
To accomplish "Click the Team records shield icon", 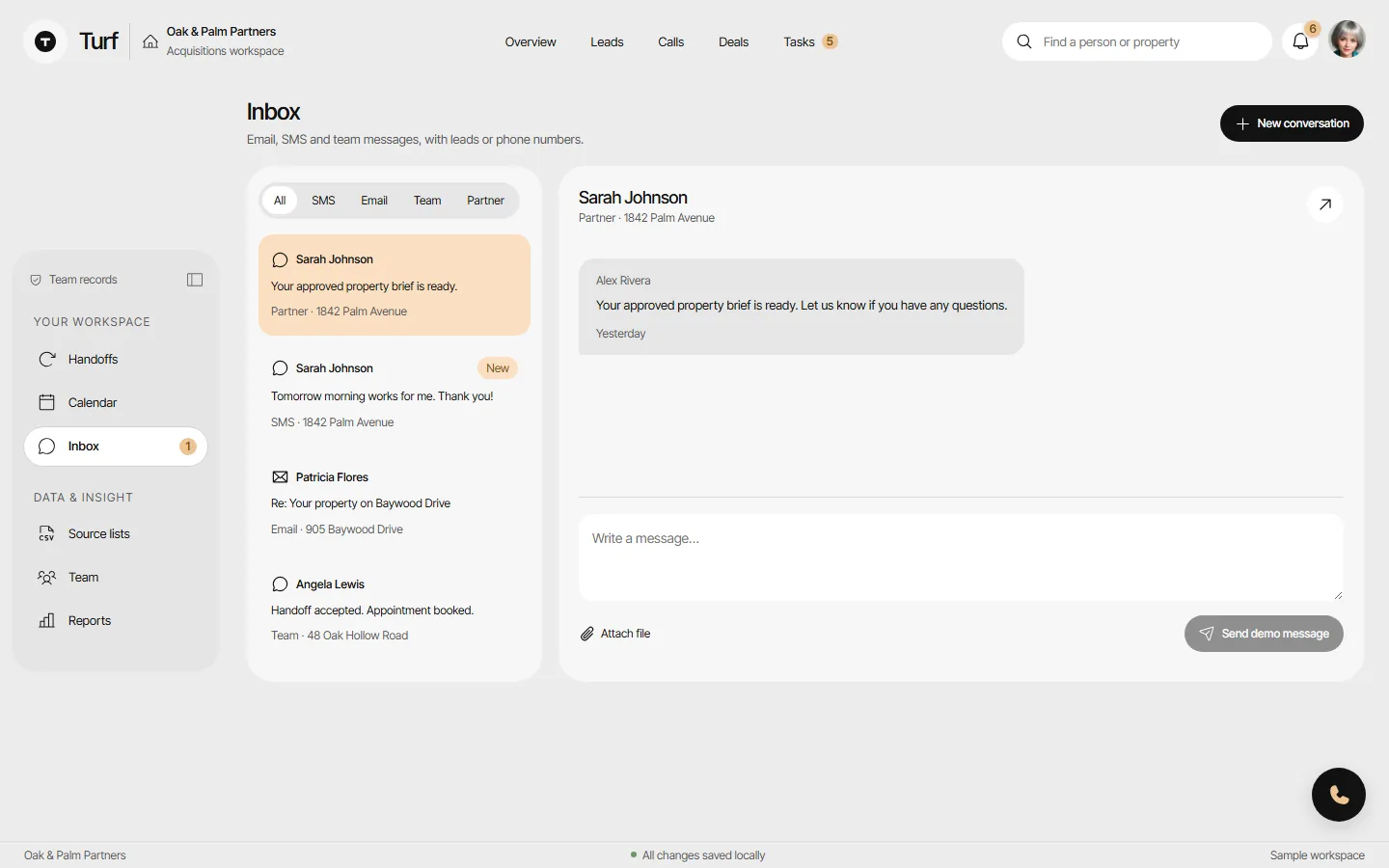I will pos(36,280).
